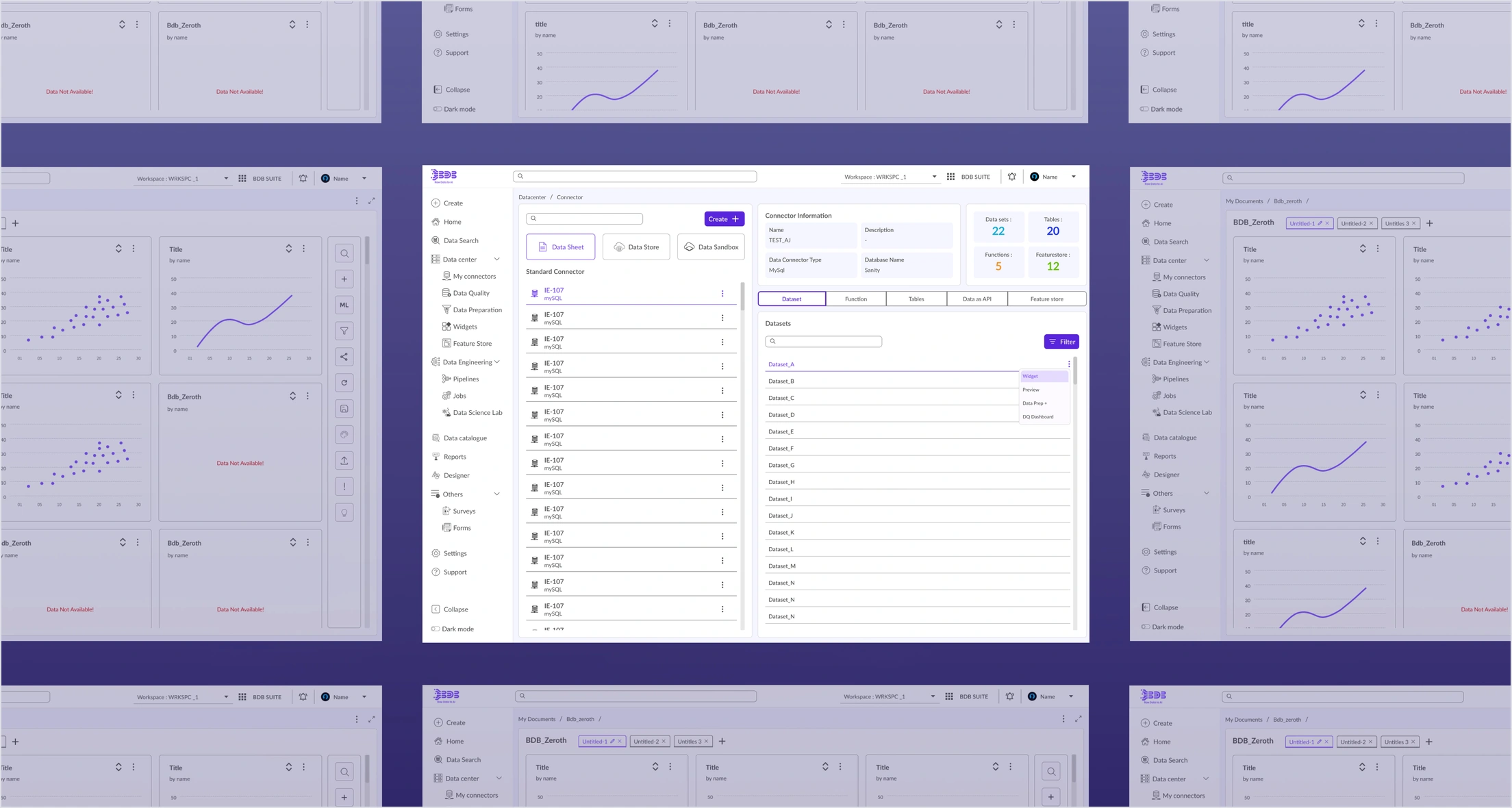Choose Preview from the Dataset_A context menu
Image resolution: width=1512 pixels, height=808 pixels.
1044,390
